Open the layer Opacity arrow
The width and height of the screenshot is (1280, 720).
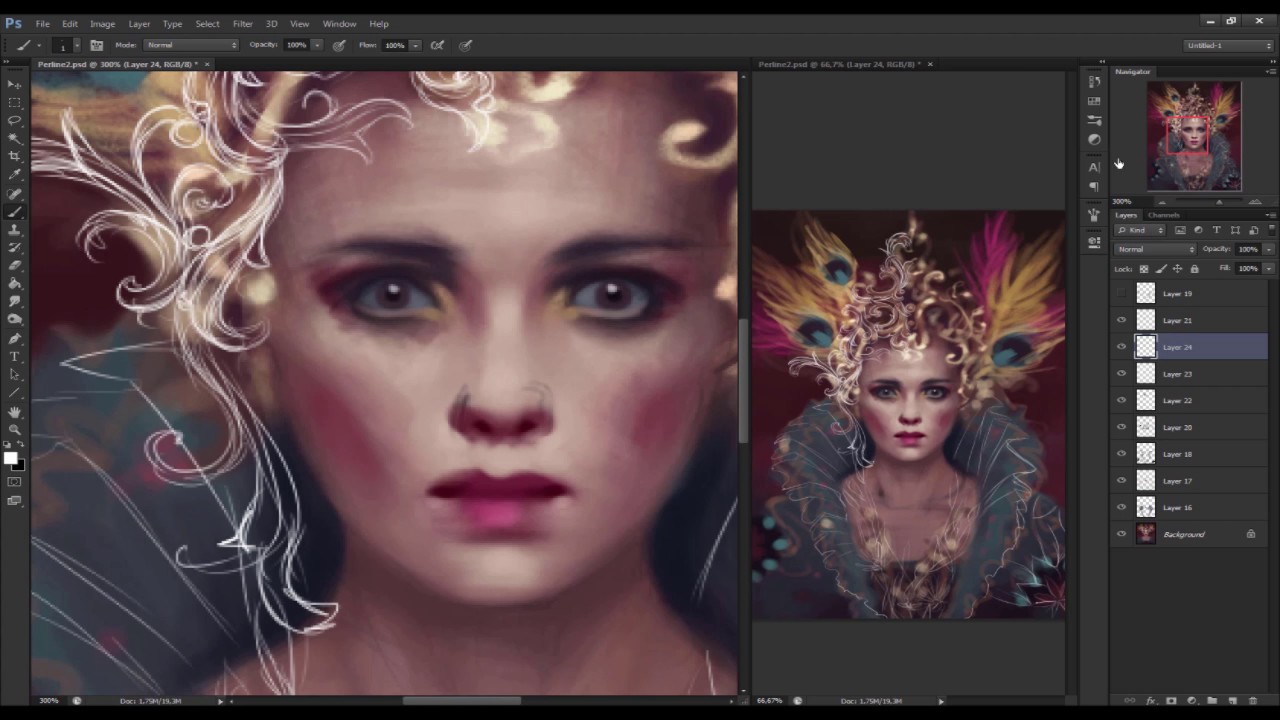point(1269,249)
